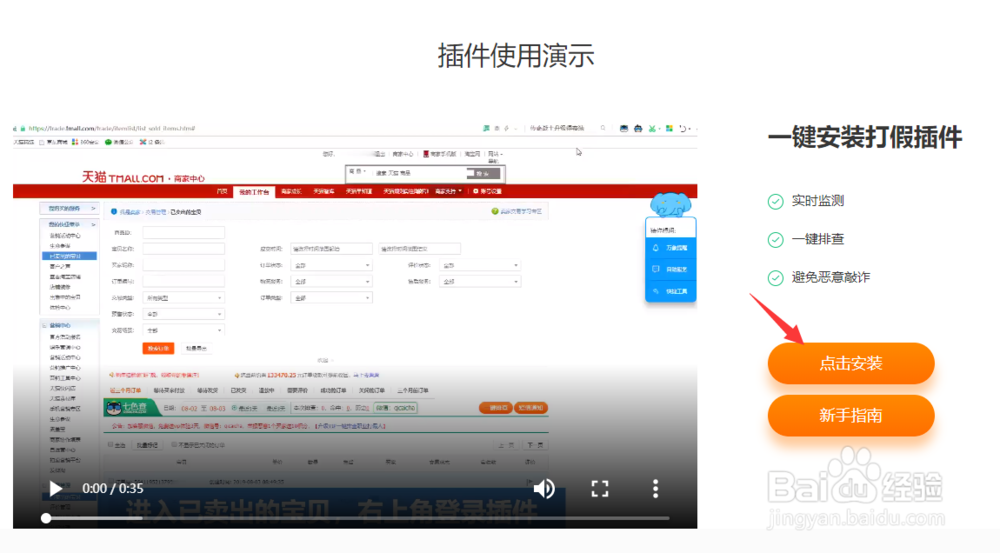
Task: Click the video progress bar handle
Action: (46, 518)
